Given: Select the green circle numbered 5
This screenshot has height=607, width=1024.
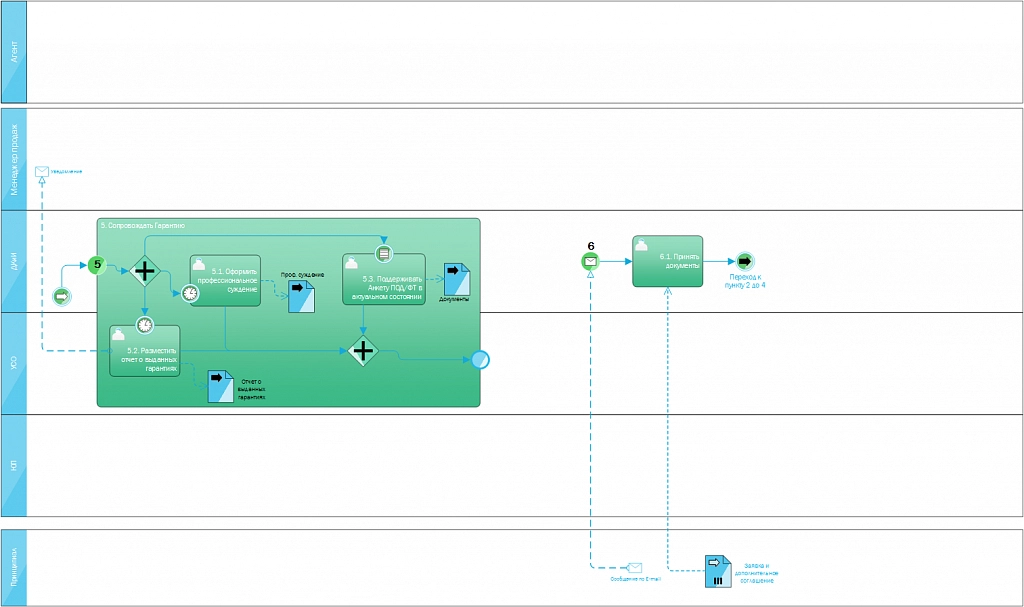Looking at the screenshot, I should click(97, 266).
